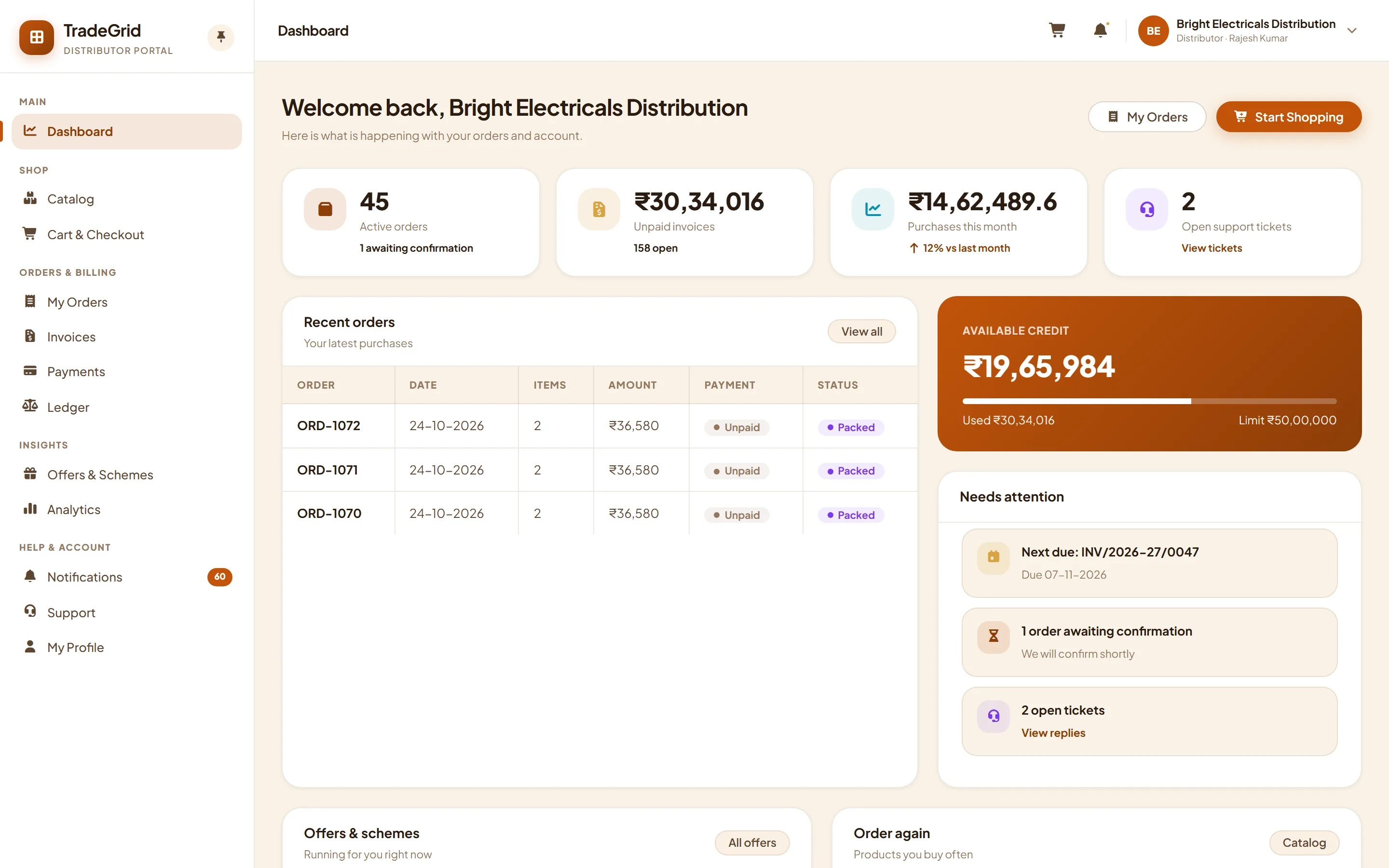Click the Open support tickets headset icon
The height and width of the screenshot is (868, 1389).
[1147, 209]
